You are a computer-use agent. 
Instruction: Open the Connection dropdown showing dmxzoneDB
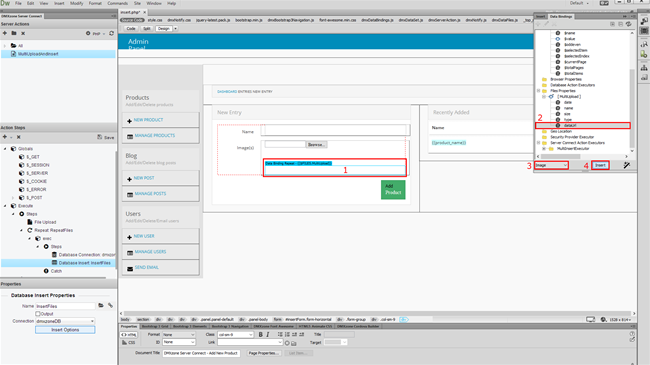coord(65,321)
